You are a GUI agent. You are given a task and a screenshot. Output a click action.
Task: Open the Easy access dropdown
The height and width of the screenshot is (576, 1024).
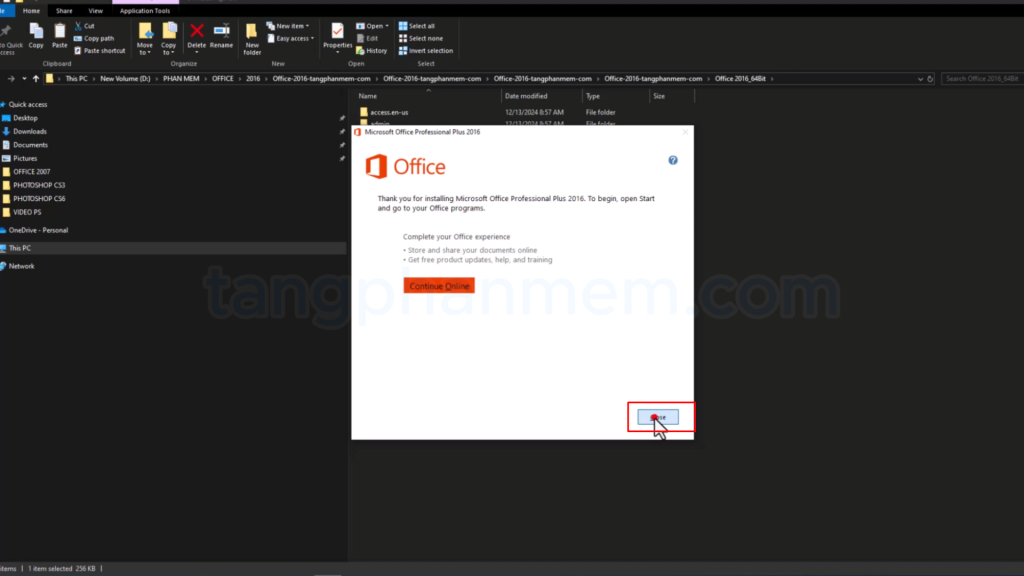[291, 39]
